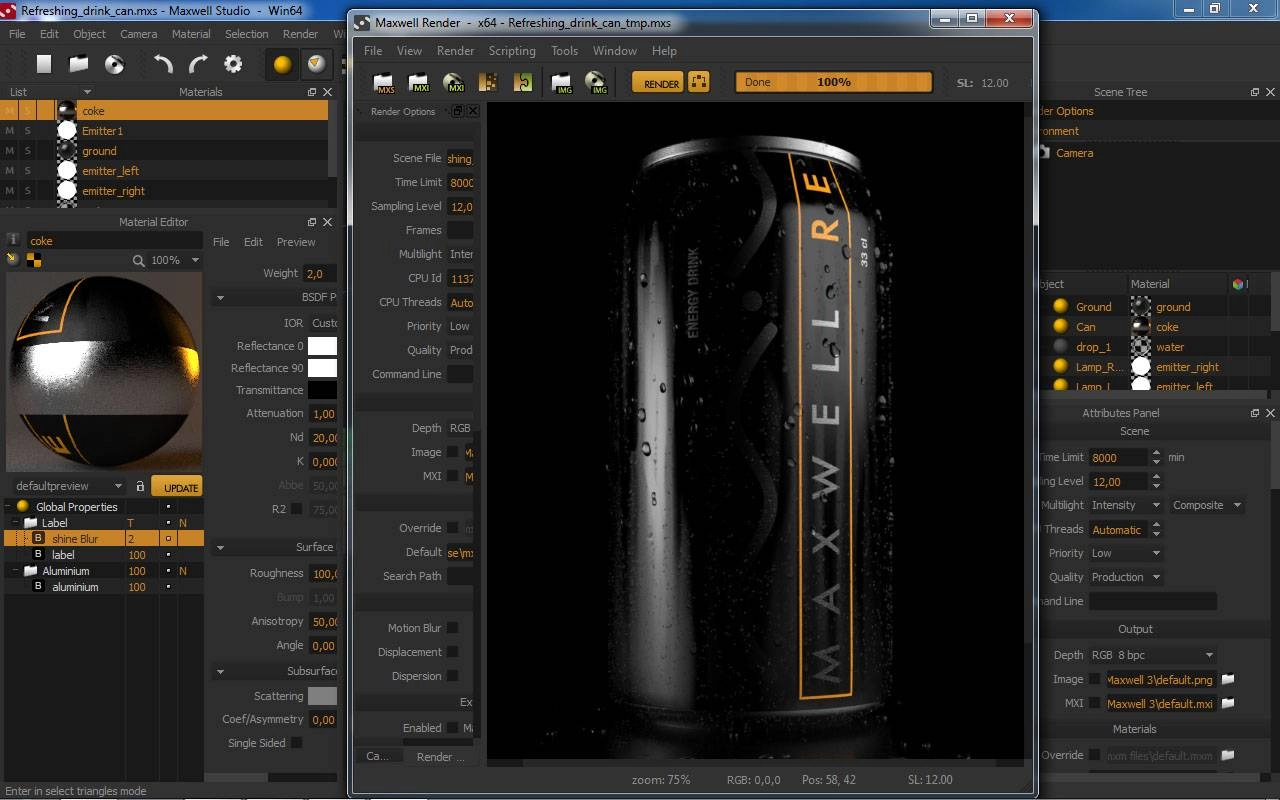The image size is (1280, 800).
Task: Click magnifier zoom icon above material preview
Action: pyautogui.click(x=139, y=260)
